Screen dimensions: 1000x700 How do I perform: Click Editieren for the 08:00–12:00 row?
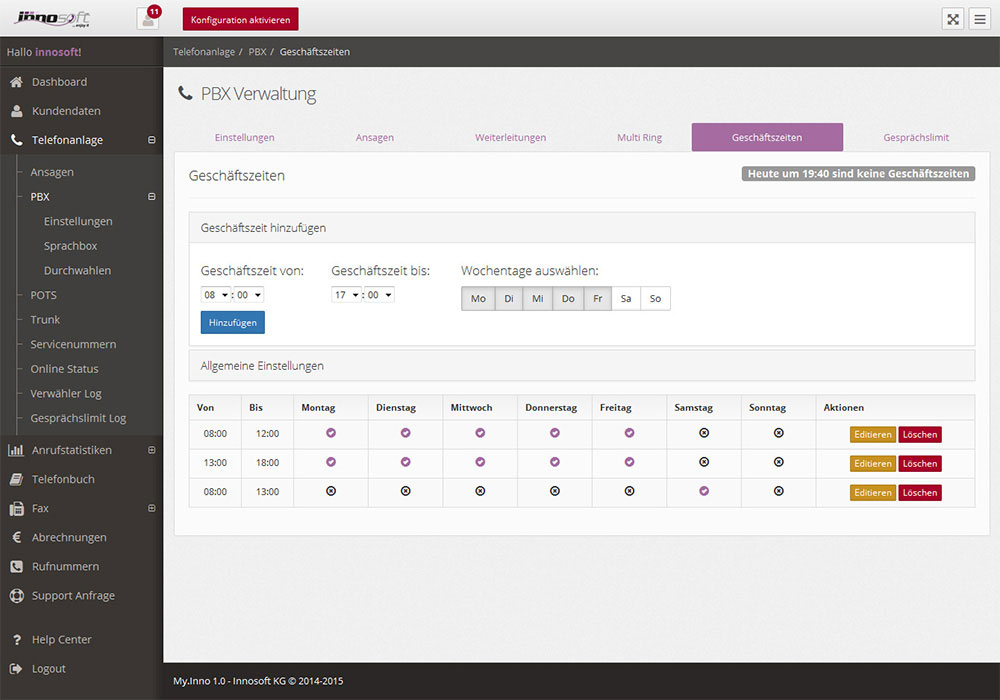click(x=872, y=434)
